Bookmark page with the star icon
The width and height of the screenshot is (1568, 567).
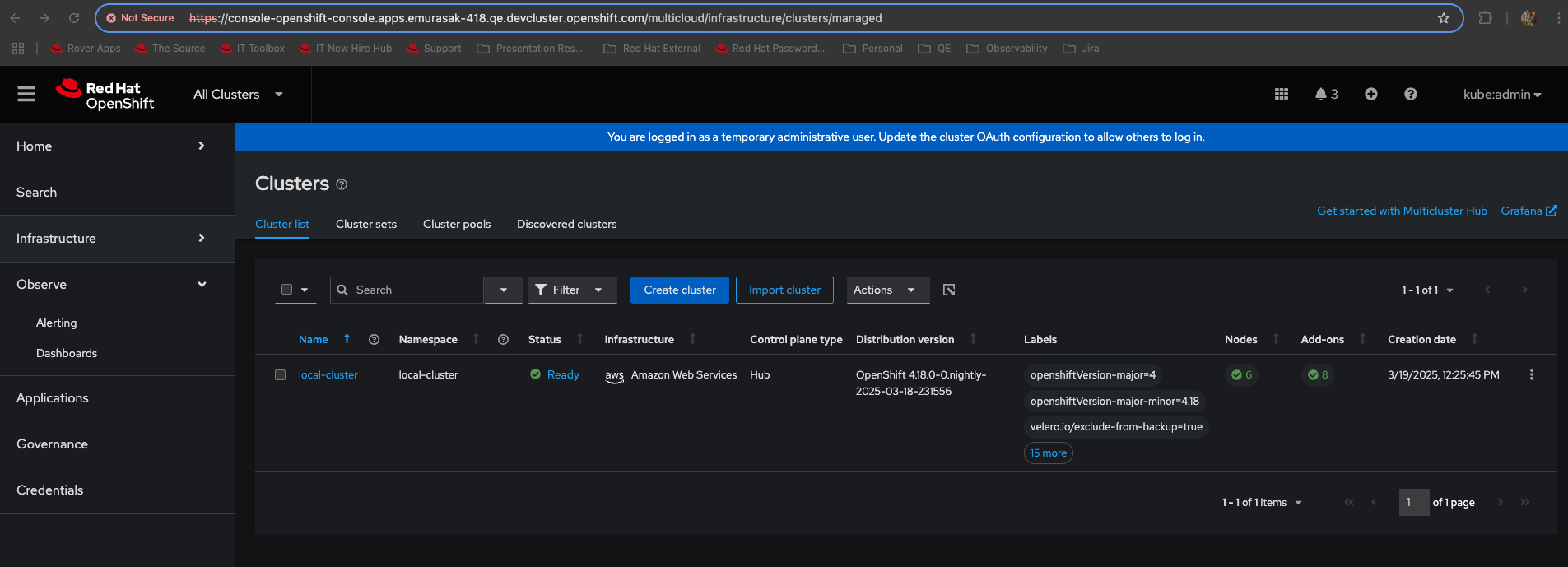1443,18
